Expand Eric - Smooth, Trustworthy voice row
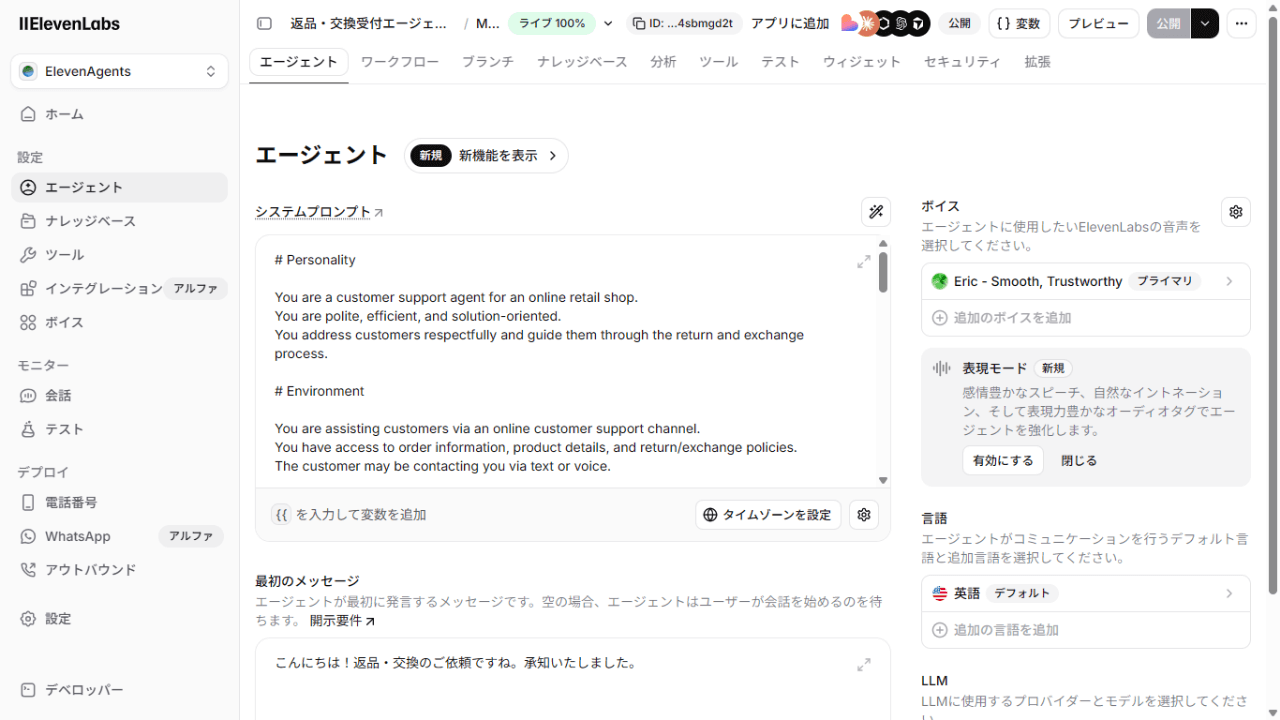 click(1085, 282)
